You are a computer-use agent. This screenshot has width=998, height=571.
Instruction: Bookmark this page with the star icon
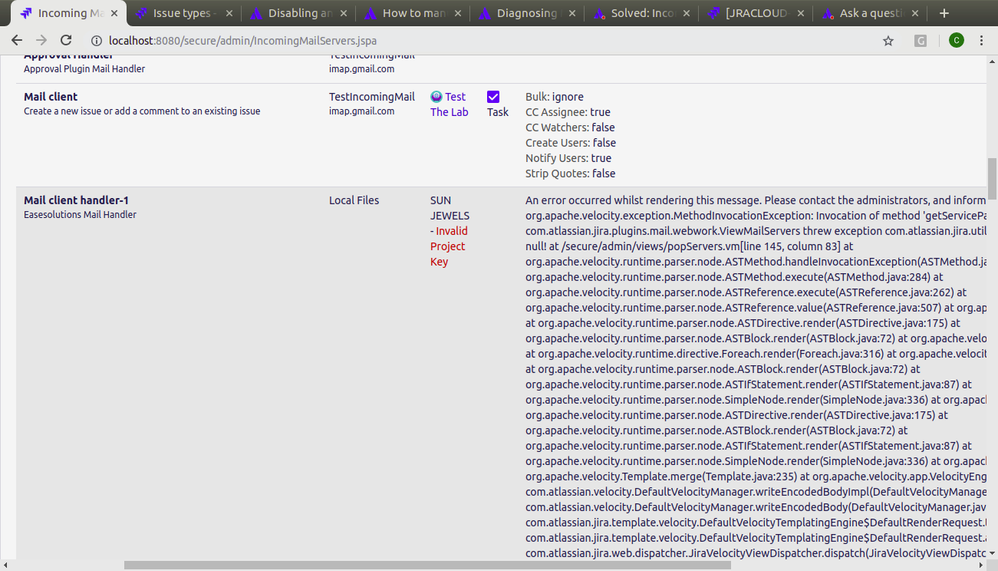888,41
